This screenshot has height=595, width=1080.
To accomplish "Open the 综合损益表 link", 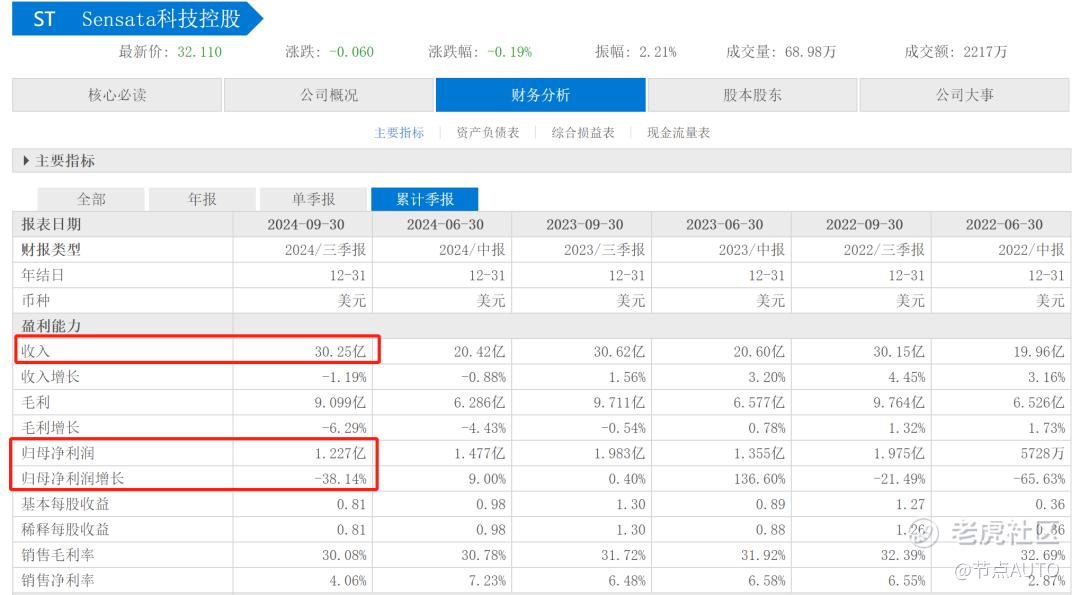I will pos(583,133).
